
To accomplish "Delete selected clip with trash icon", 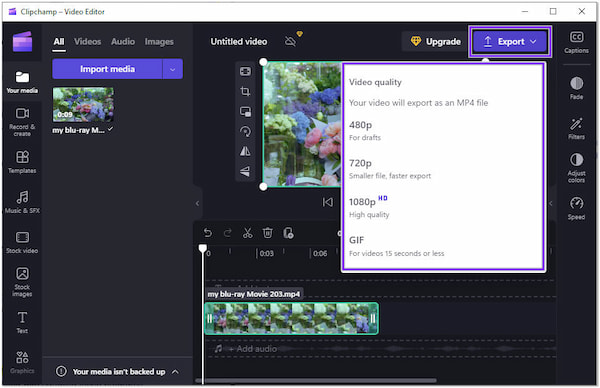I will (x=267, y=233).
